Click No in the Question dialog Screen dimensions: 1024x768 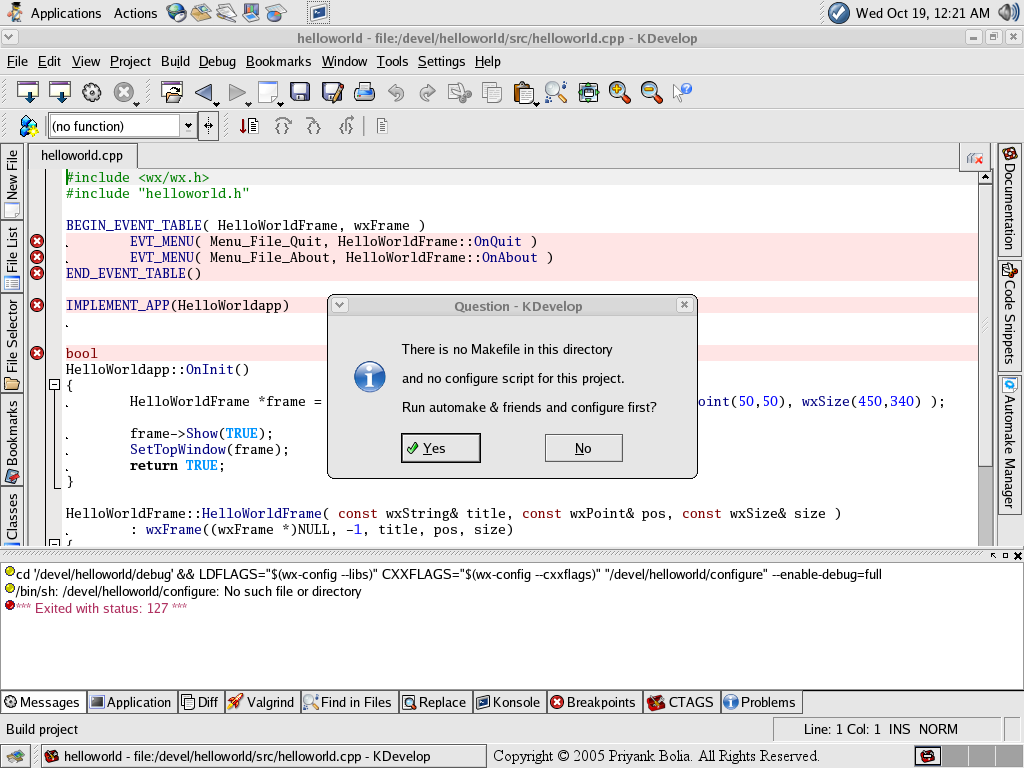click(x=583, y=448)
